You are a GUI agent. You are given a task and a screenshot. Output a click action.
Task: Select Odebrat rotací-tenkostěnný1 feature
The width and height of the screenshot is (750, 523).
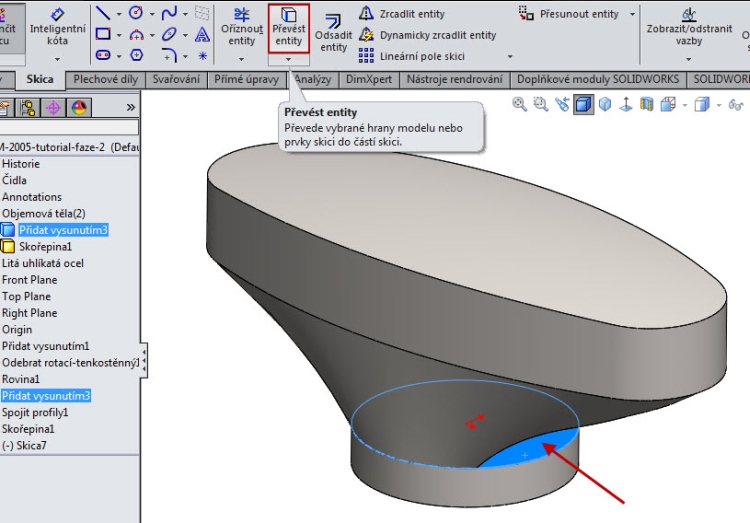(x=70, y=363)
